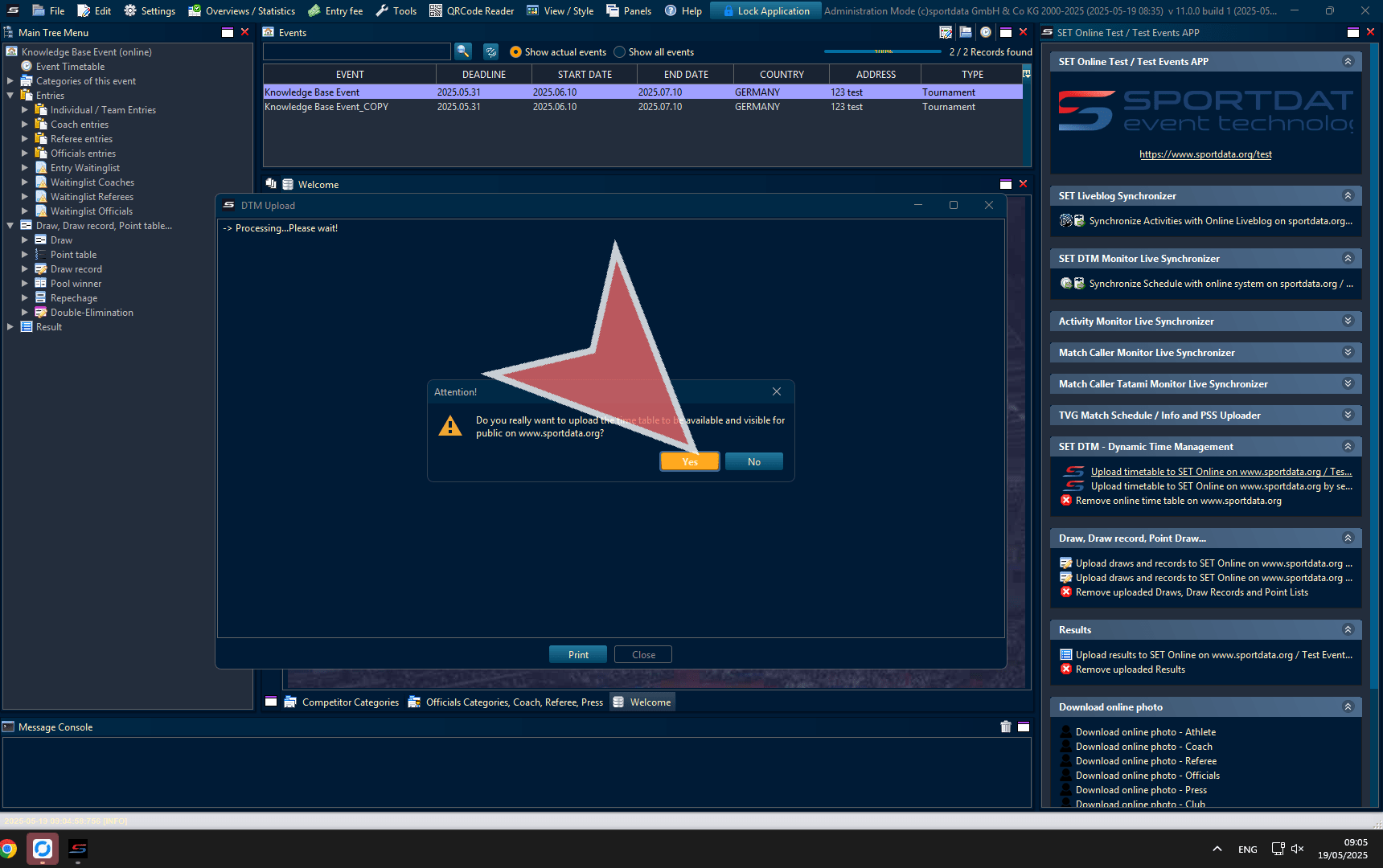Click Remove online time table red icon
Screen dimensions: 1383x868
(x=1066, y=501)
